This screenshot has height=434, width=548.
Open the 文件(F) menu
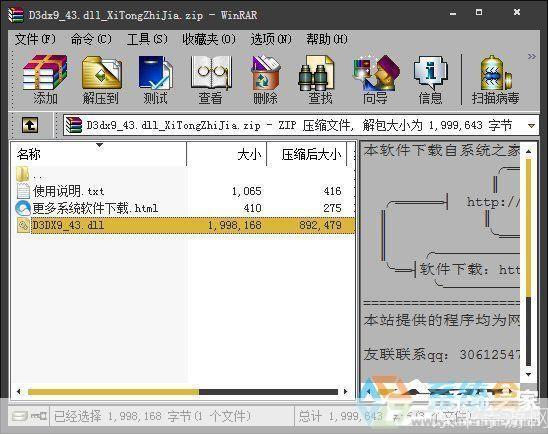tap(35, 39)
